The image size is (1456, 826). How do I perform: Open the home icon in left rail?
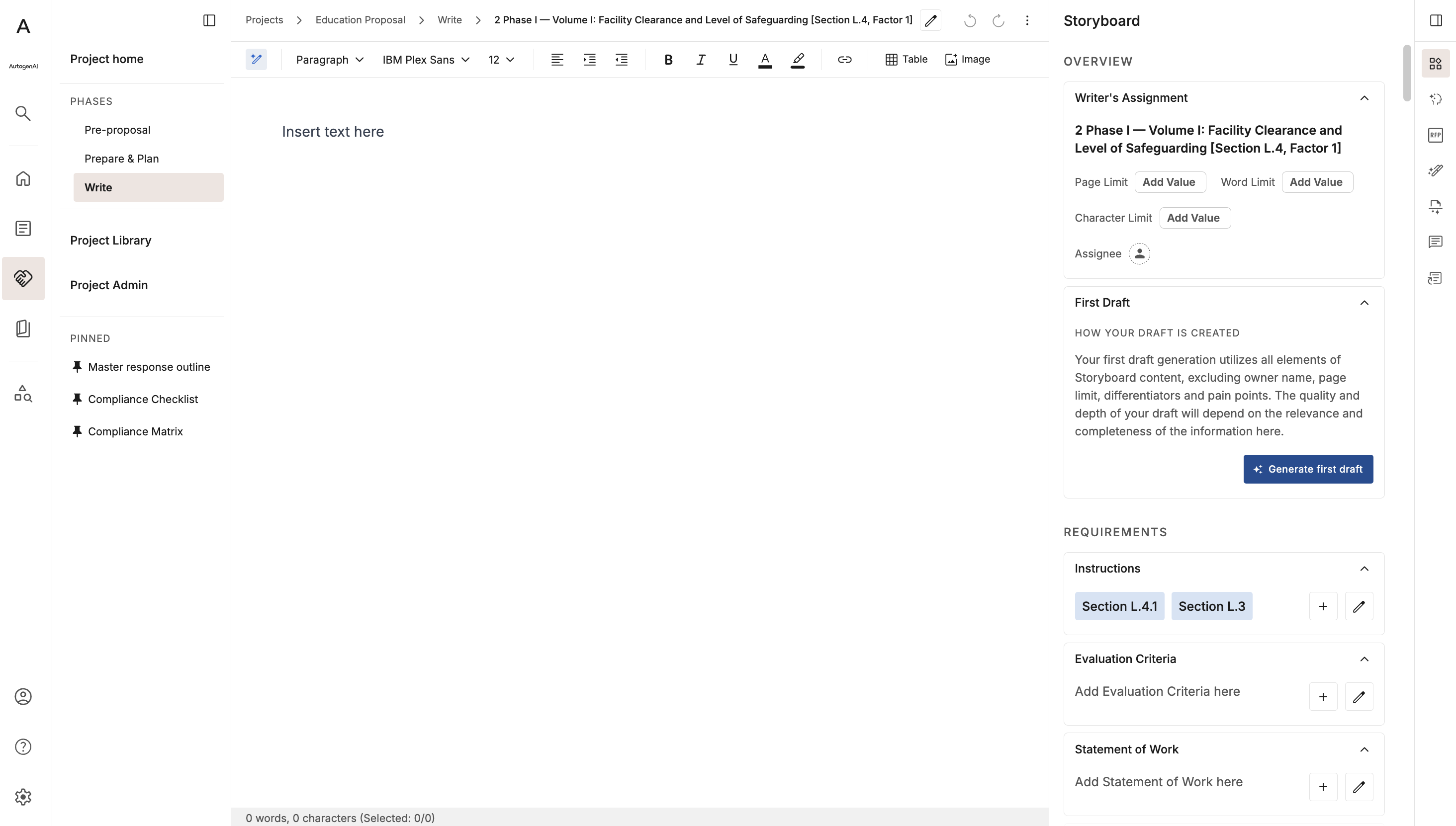[23, 179]
